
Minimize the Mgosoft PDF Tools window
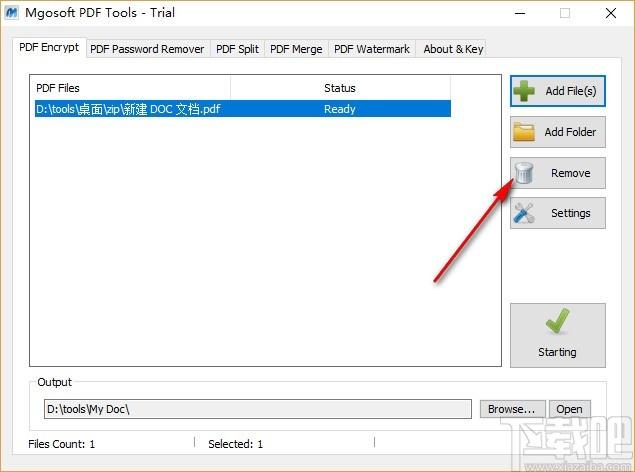coord(520,13)
